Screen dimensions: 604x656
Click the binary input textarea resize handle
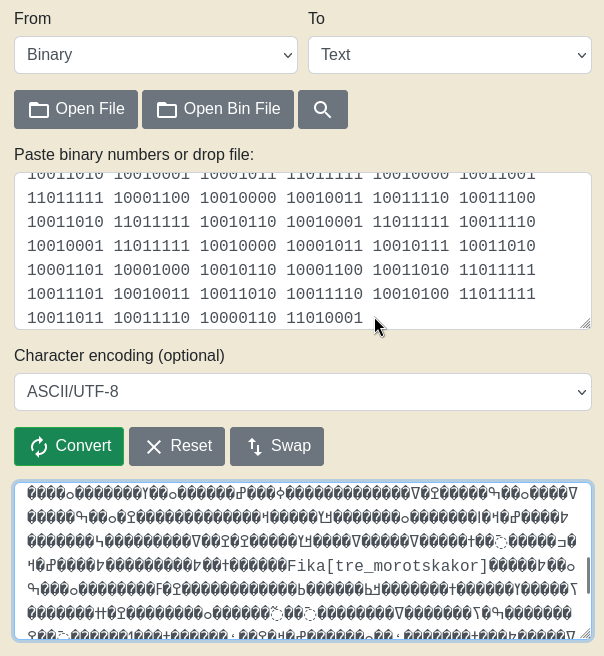click(586, 324)
